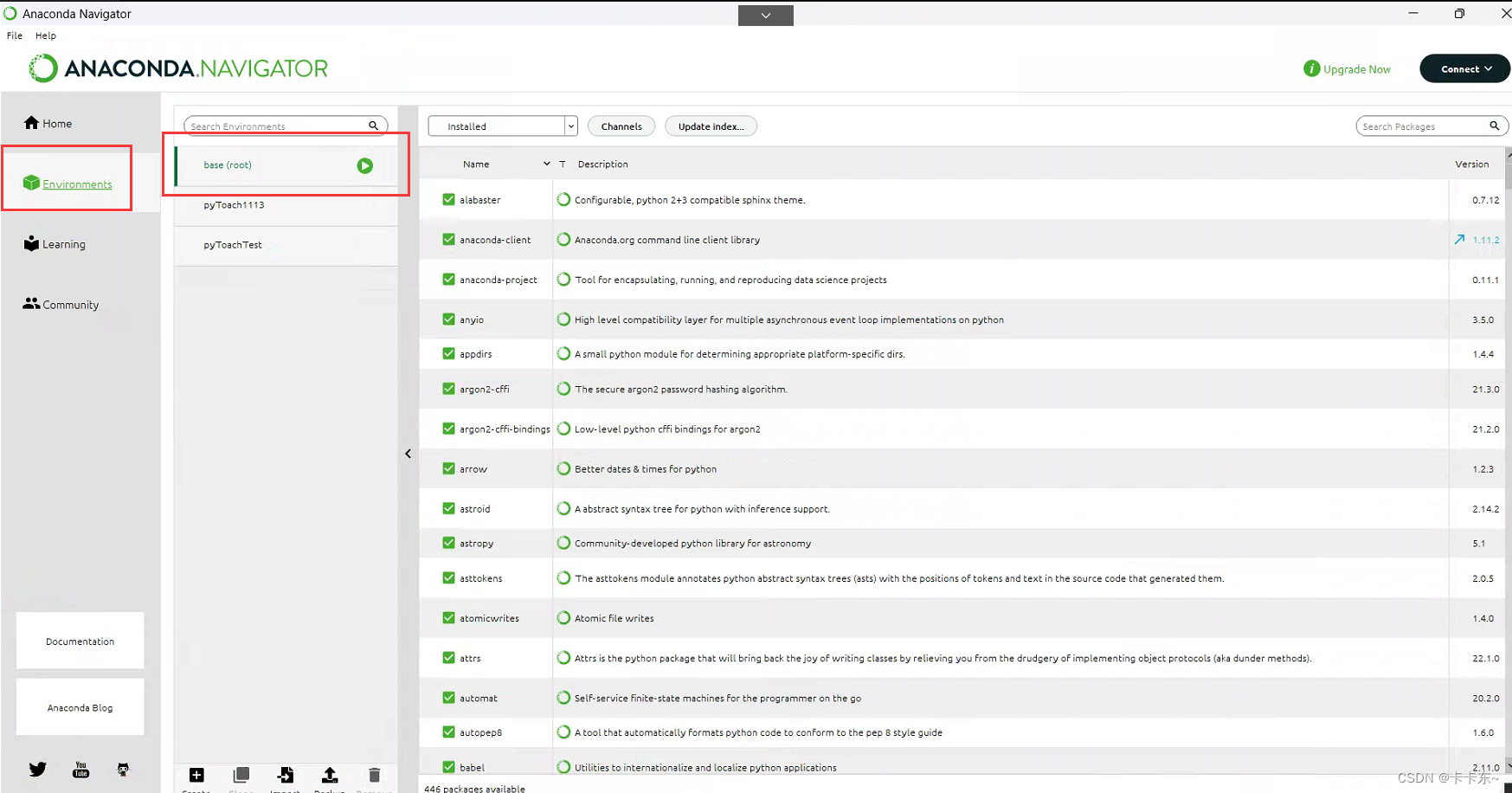
Task: Click the Anaconda Navigator logo
Action: 178,68
